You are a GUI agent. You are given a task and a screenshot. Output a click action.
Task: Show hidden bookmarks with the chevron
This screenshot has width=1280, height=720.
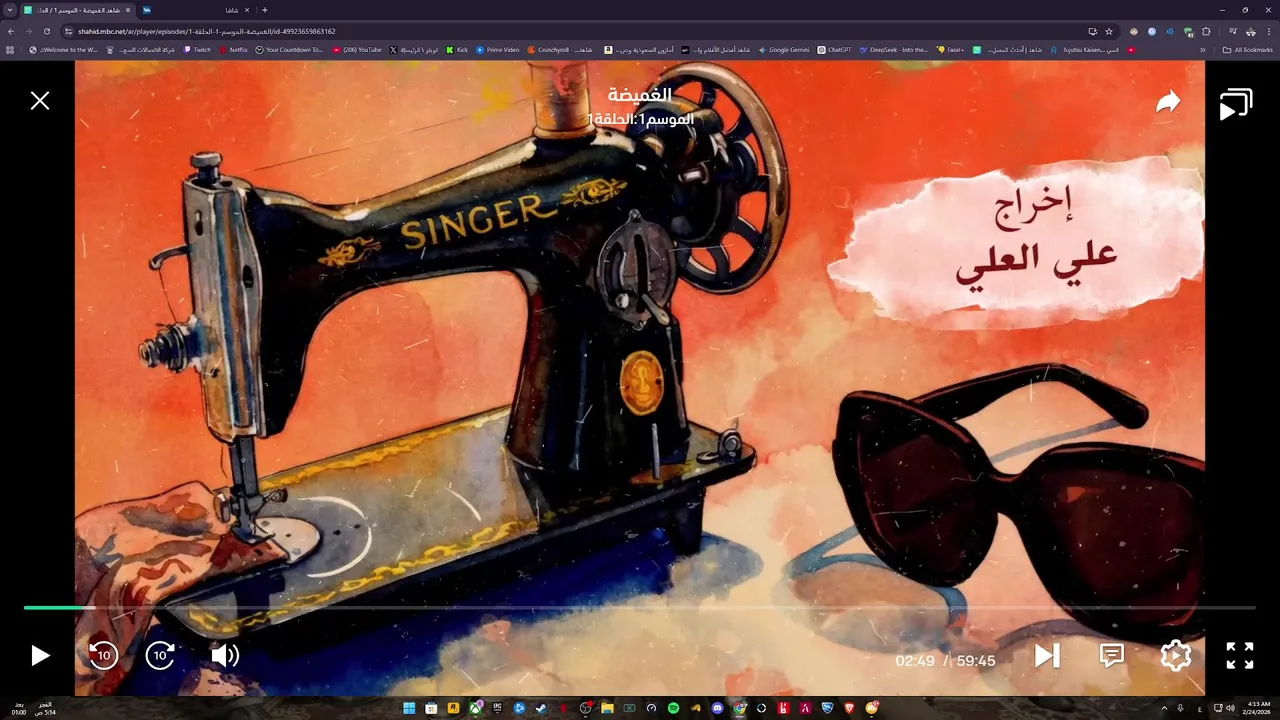tap(1203, 50)
